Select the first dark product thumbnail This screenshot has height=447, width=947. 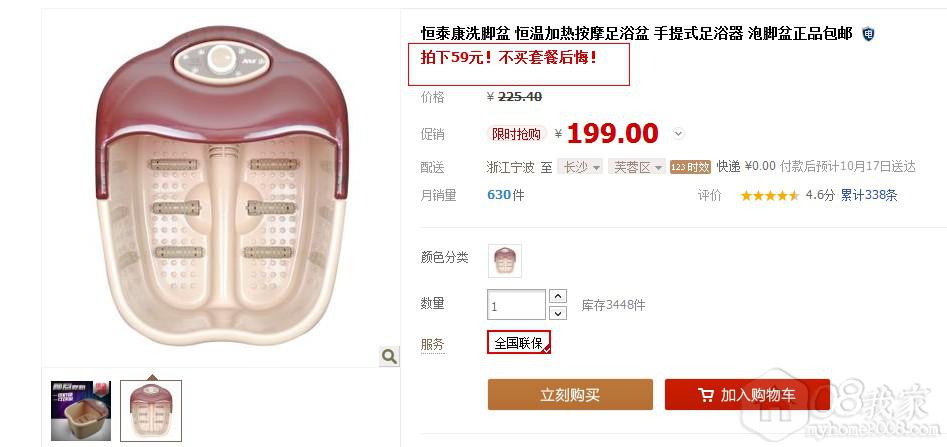(81, 411)
